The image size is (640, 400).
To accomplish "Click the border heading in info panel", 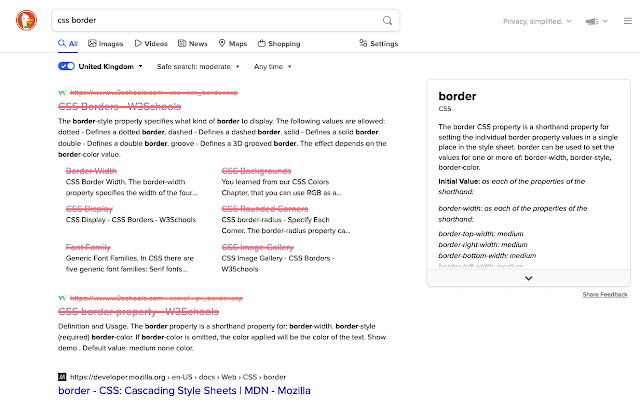I will point(457,96).
